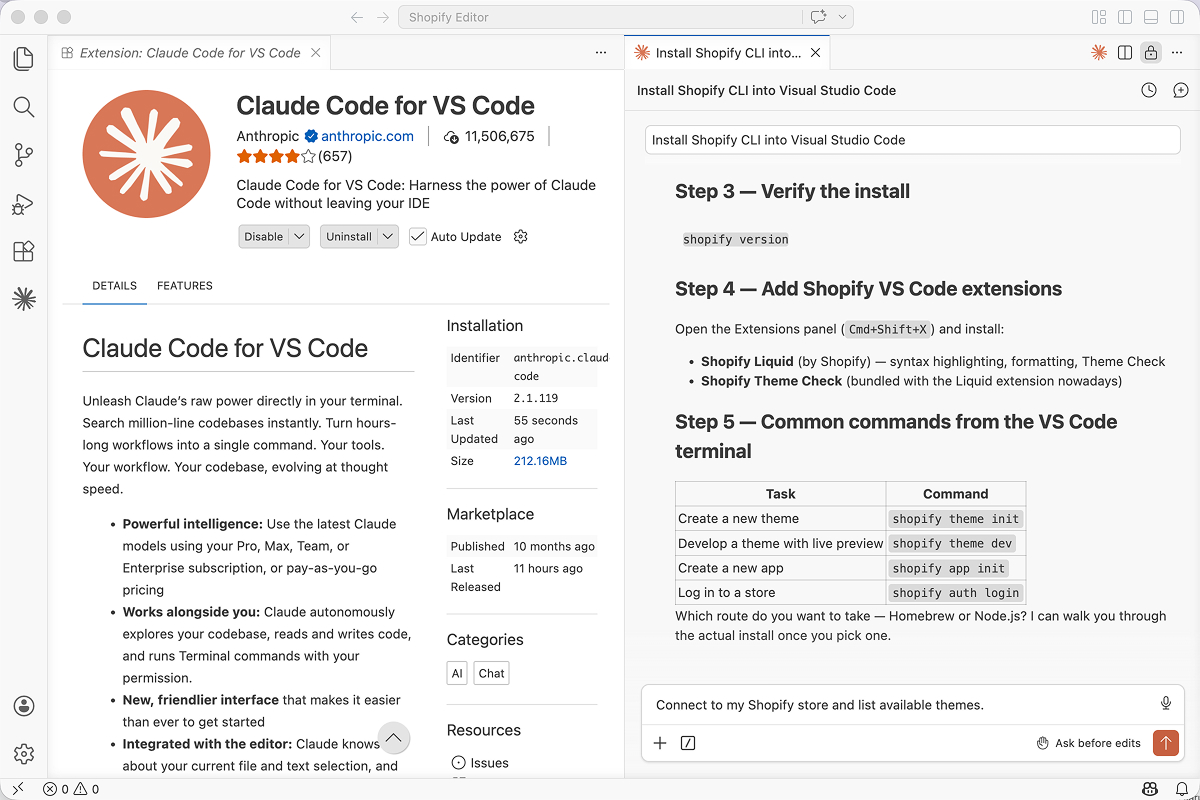Switch to the FEATURES tab

[184, 285]
